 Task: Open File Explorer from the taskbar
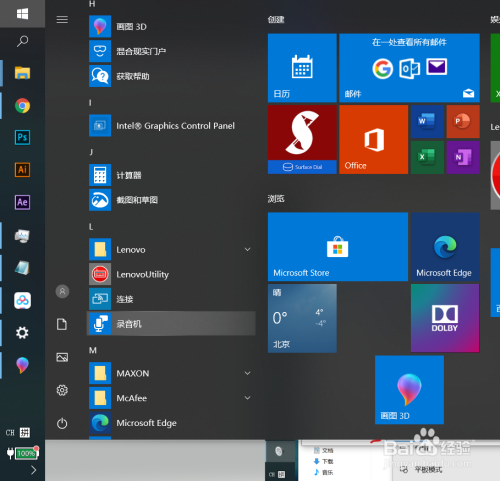pyautogui.click(x=22, y=73)
